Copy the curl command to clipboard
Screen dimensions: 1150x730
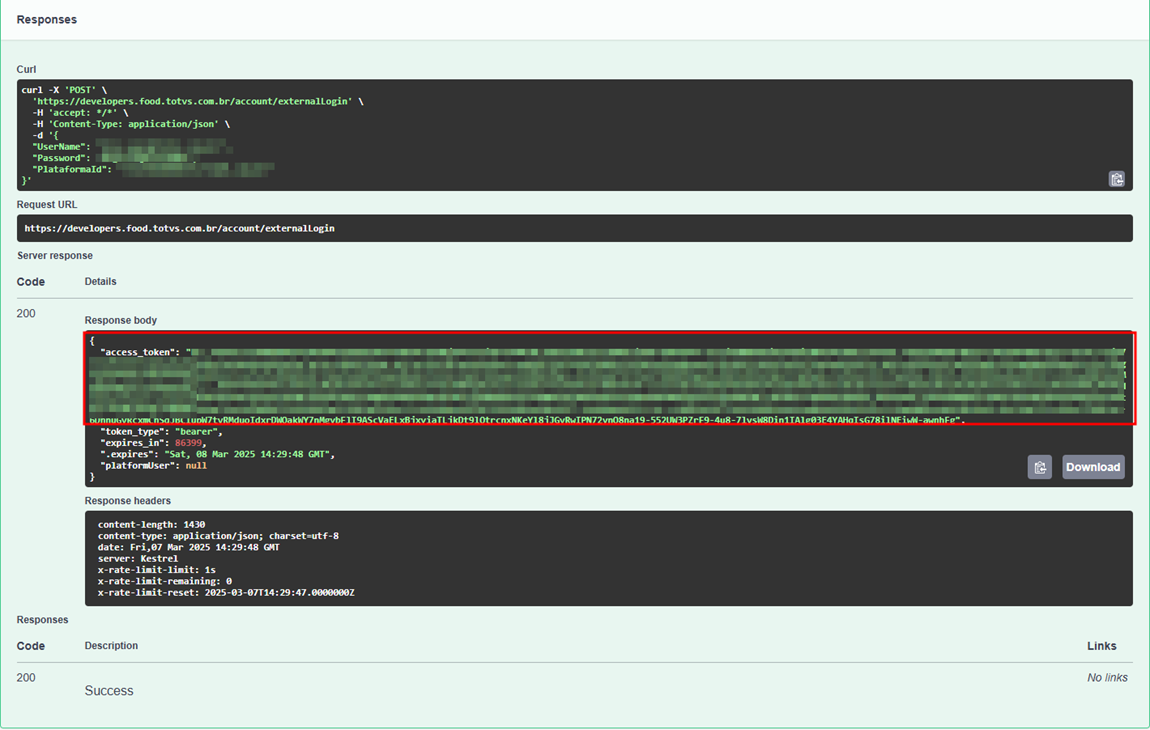(1116, 179)
